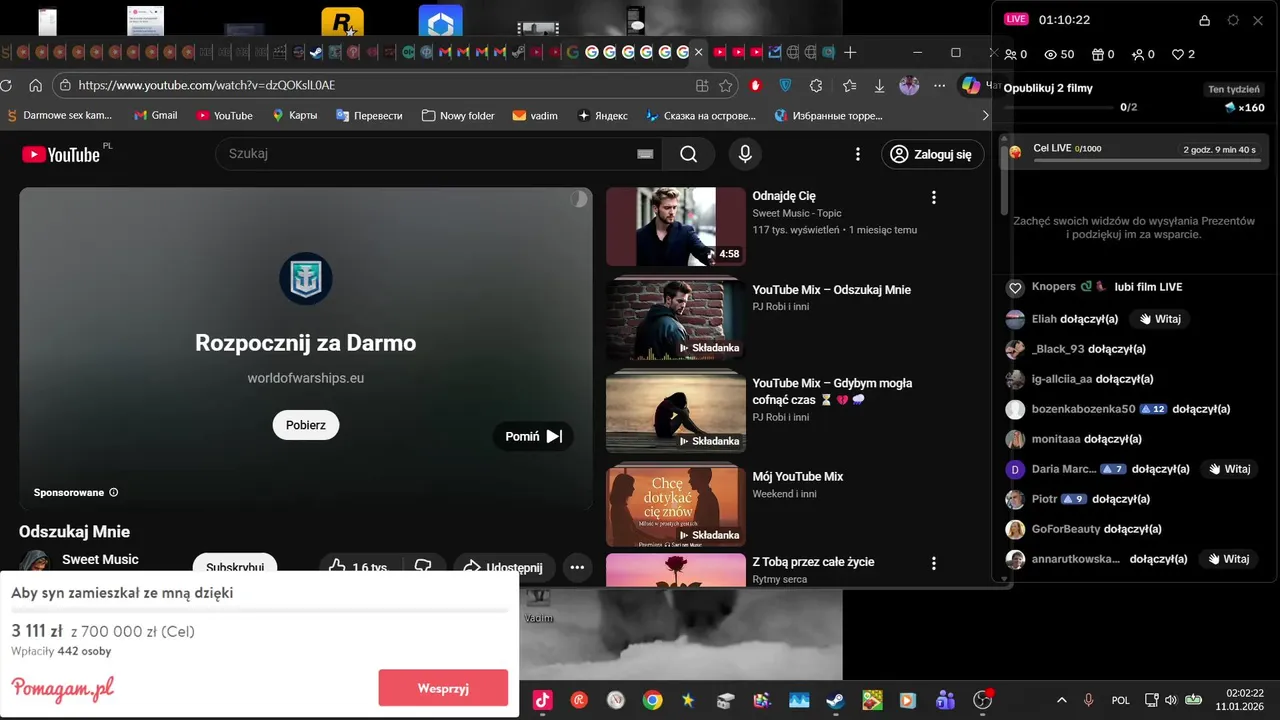Open YouTube bookmark in favorites bar
This screenshot has width=1280, height=720.
(x=225, y=116)
